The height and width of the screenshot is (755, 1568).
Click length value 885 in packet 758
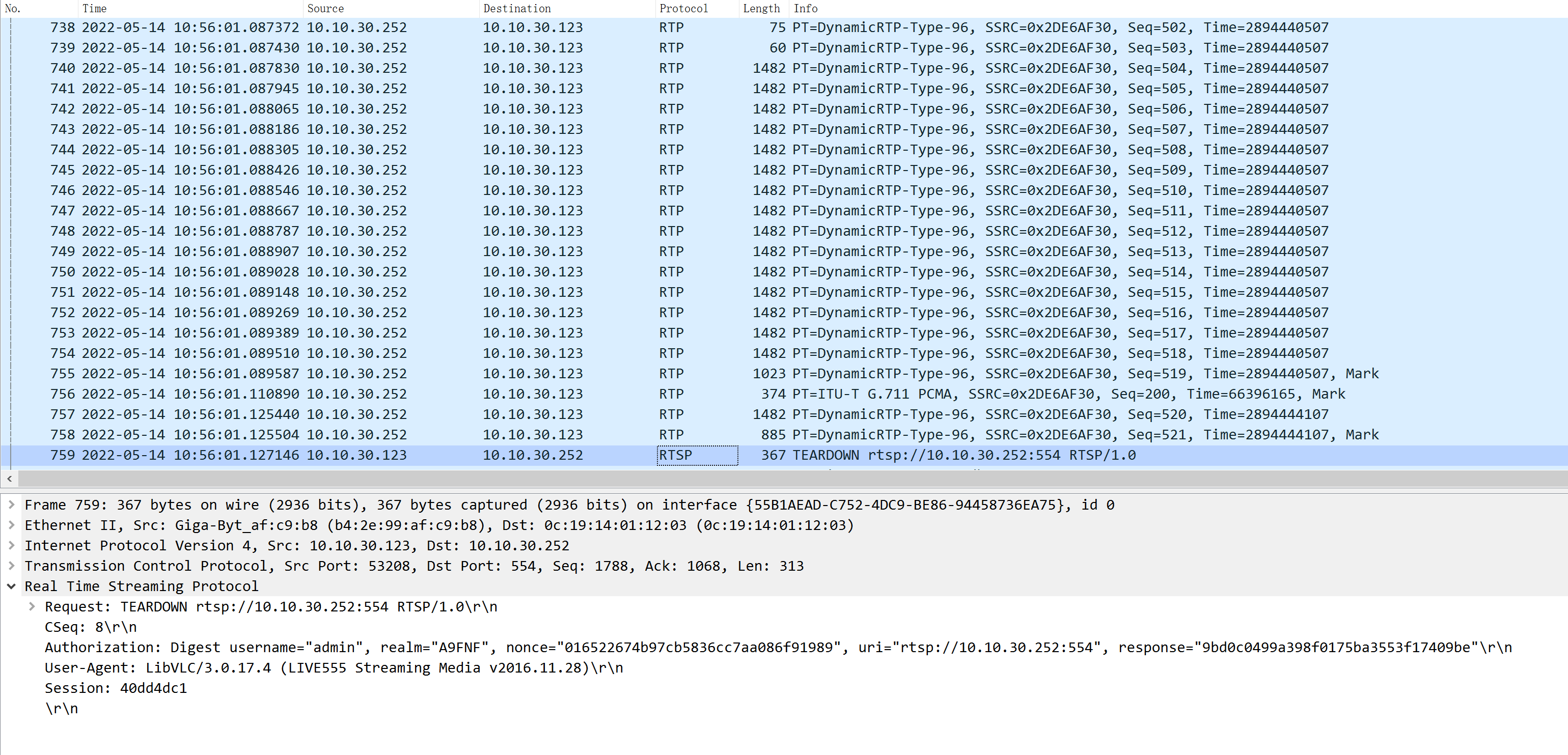pos(773,435)
